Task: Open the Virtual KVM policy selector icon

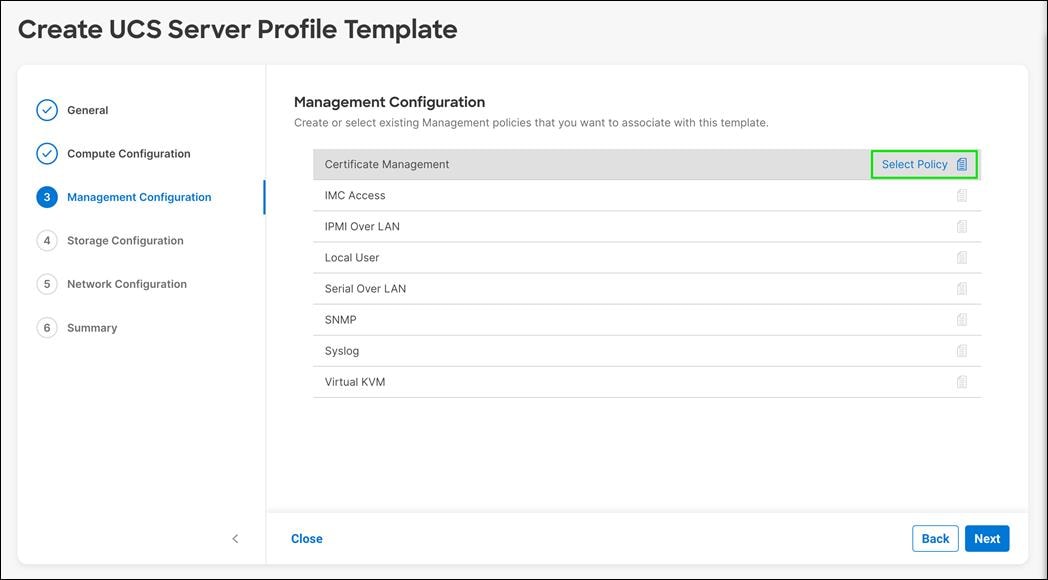Action: point(962,381)
